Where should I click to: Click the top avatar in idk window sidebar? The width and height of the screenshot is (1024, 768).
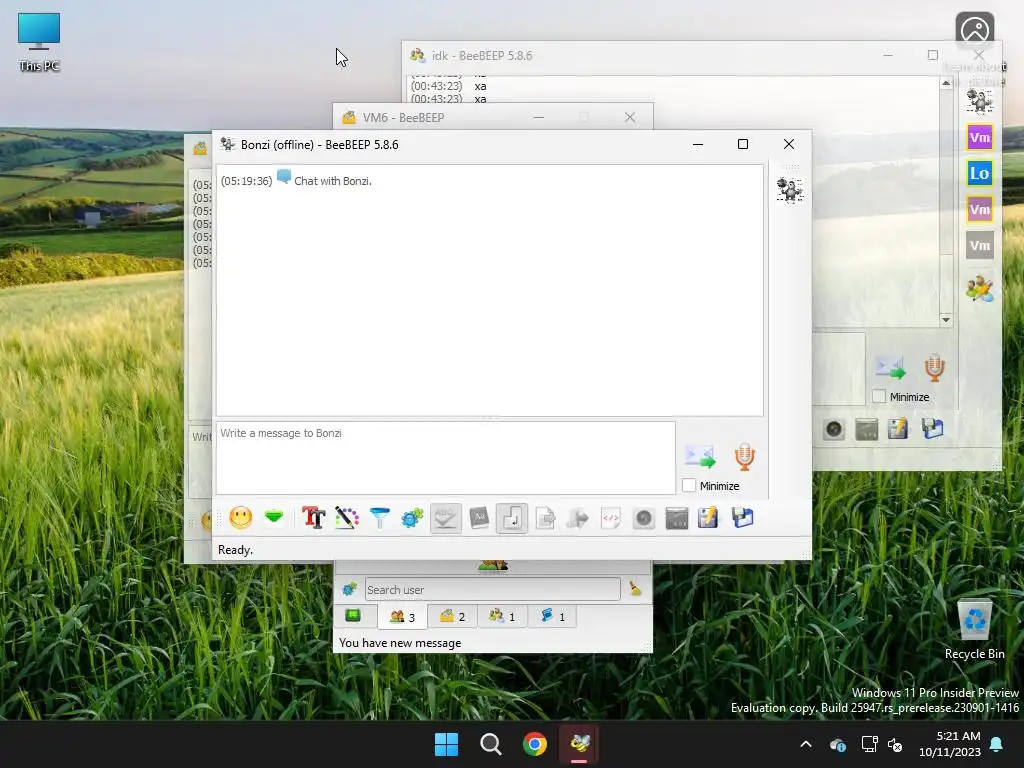[980, 101]
